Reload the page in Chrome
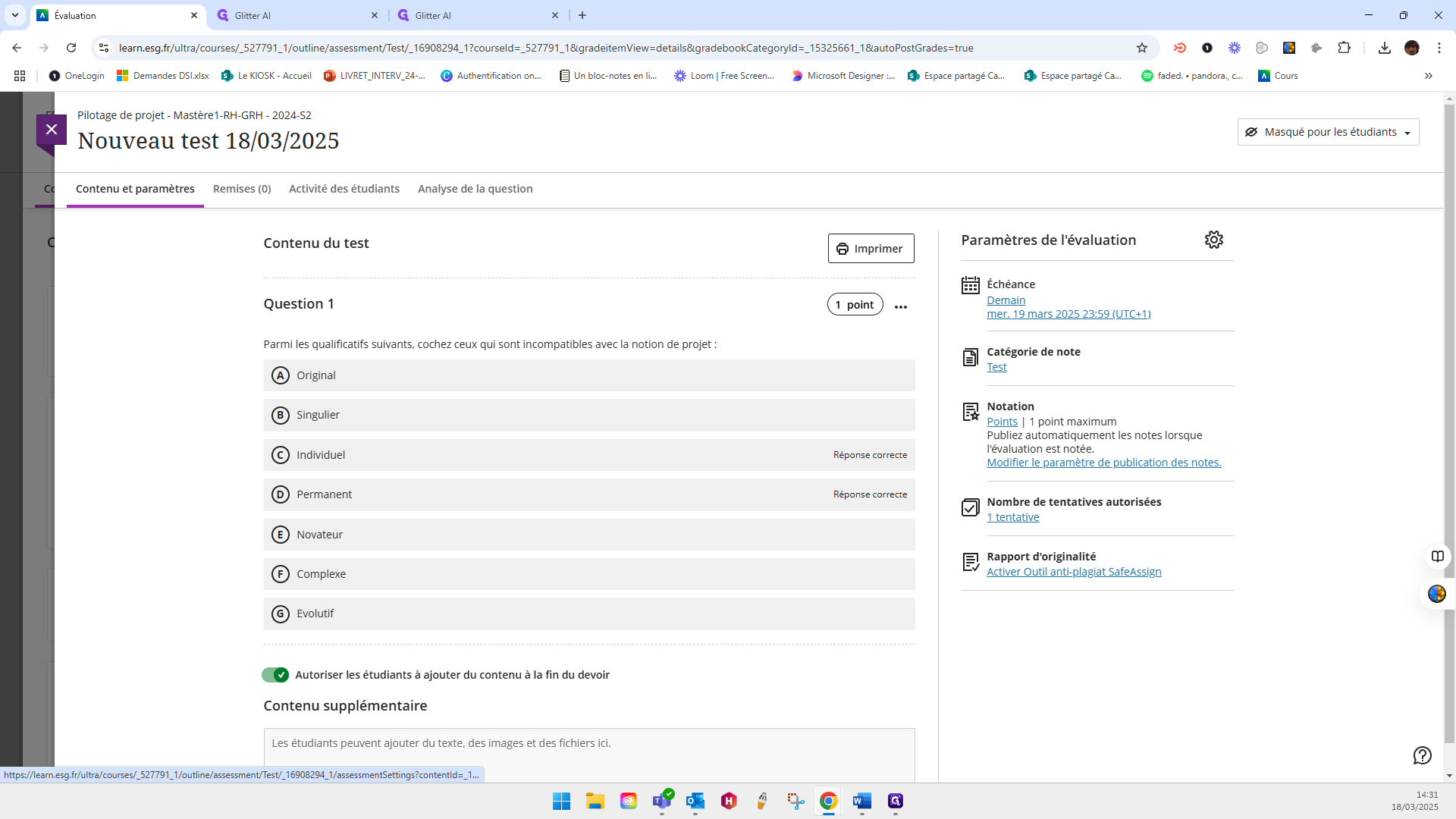Image resolution: width=1456 pixels, height=819 pixels. click(71, 48)
